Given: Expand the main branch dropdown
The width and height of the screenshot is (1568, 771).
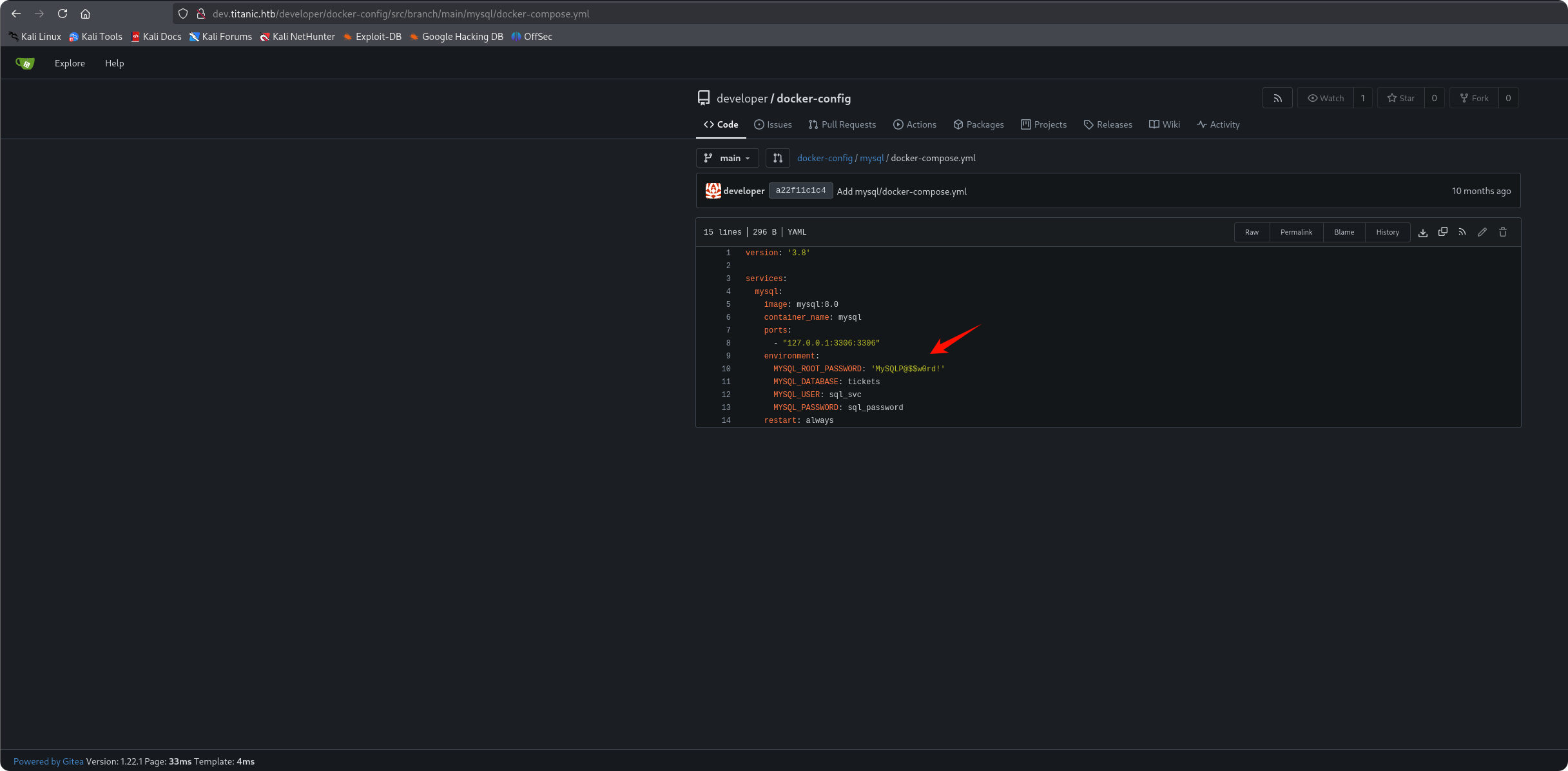Looking at the screenshot, I should coord(727,158).
